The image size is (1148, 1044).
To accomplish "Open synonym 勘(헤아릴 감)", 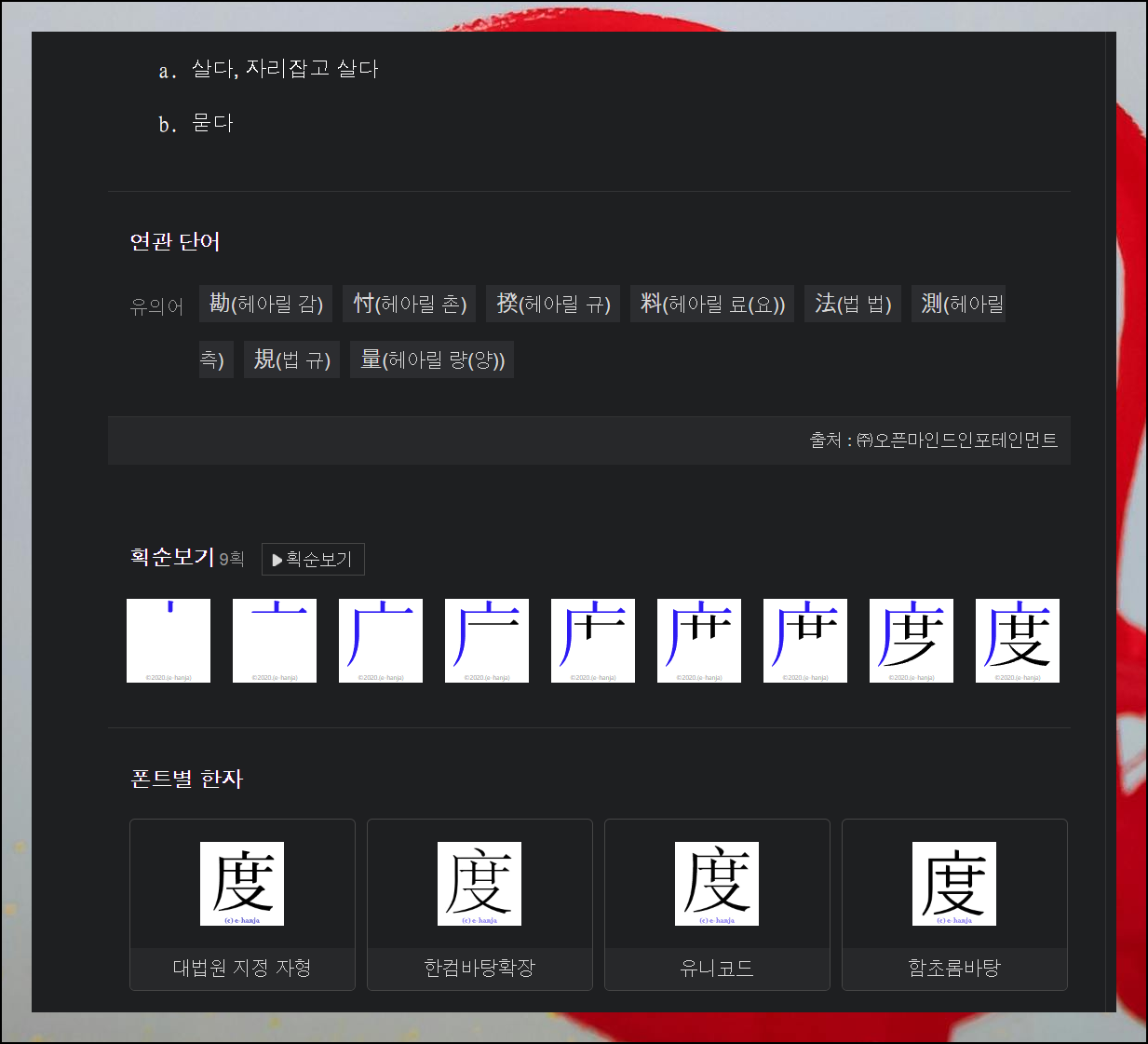I will [x=266, y=304].
